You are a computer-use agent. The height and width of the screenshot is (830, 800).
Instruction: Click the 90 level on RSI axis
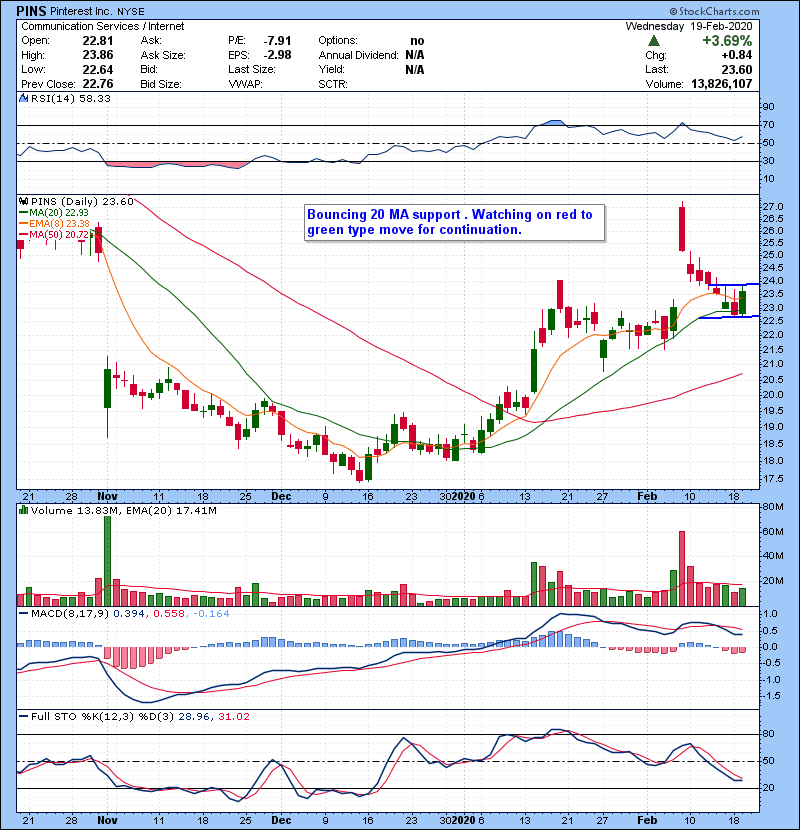[768, 107]
